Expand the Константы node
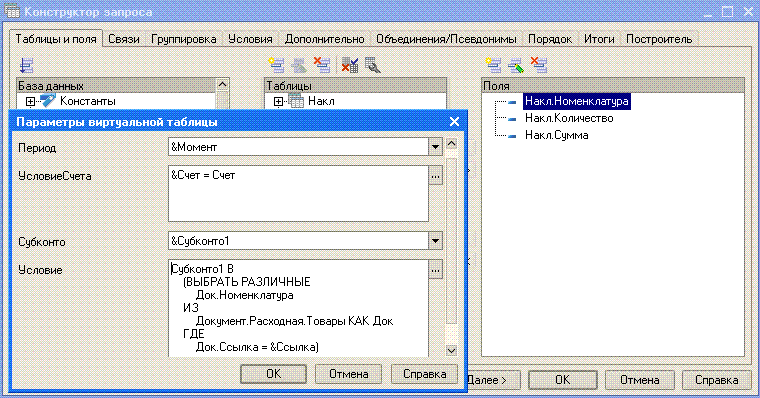Screen dimensions: 760x398 click(x=31, y=102)
